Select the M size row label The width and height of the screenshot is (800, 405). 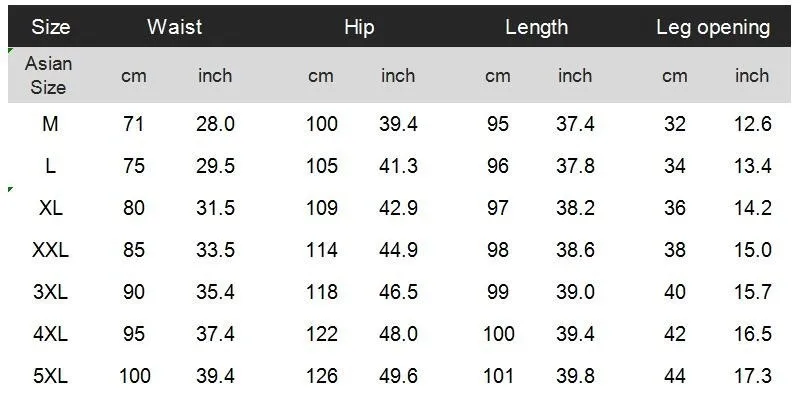click(x=50, y=125)
